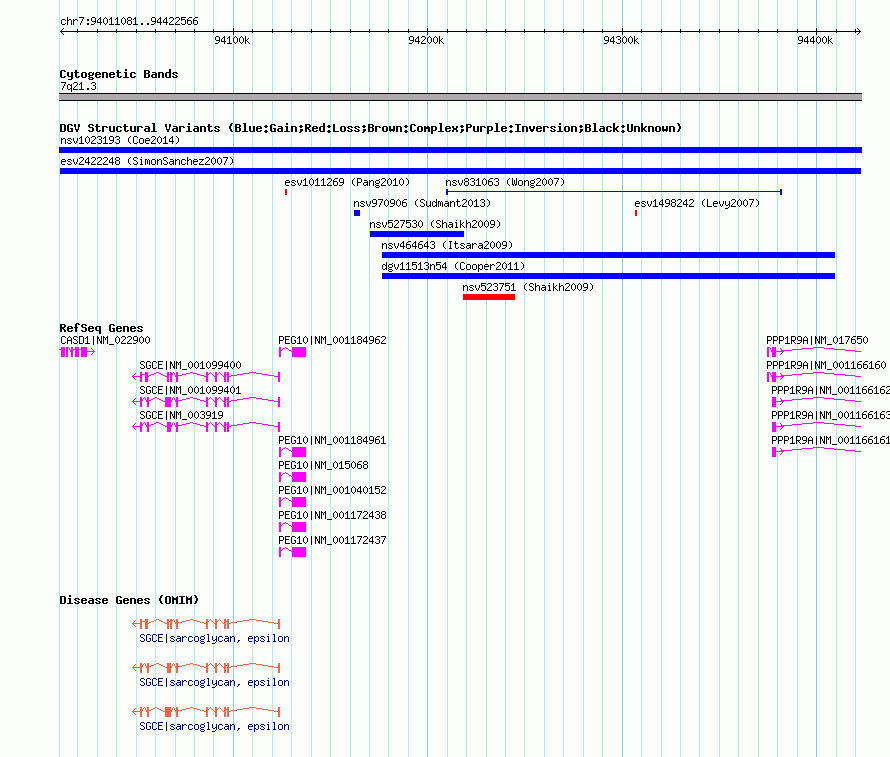This screenshot has width=890, height=757.
Task: Click the chr7:94011081..94422566 coordinate text
Action: coord(129,22)
